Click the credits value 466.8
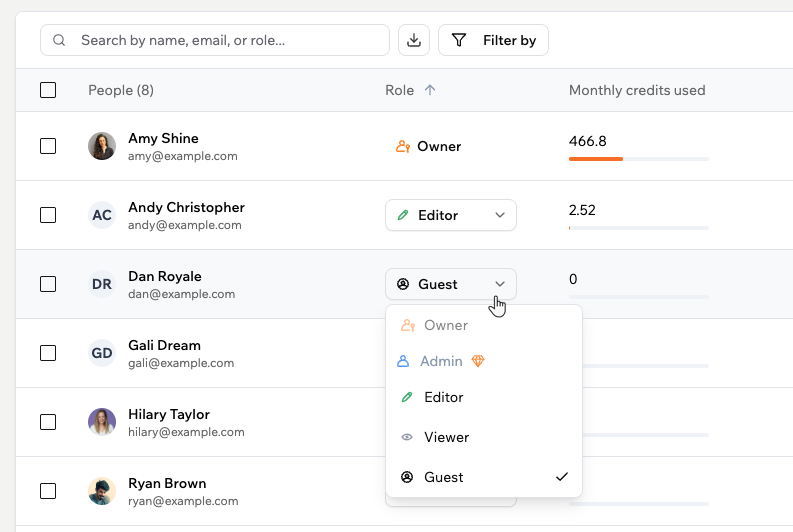 click(587, 141)
